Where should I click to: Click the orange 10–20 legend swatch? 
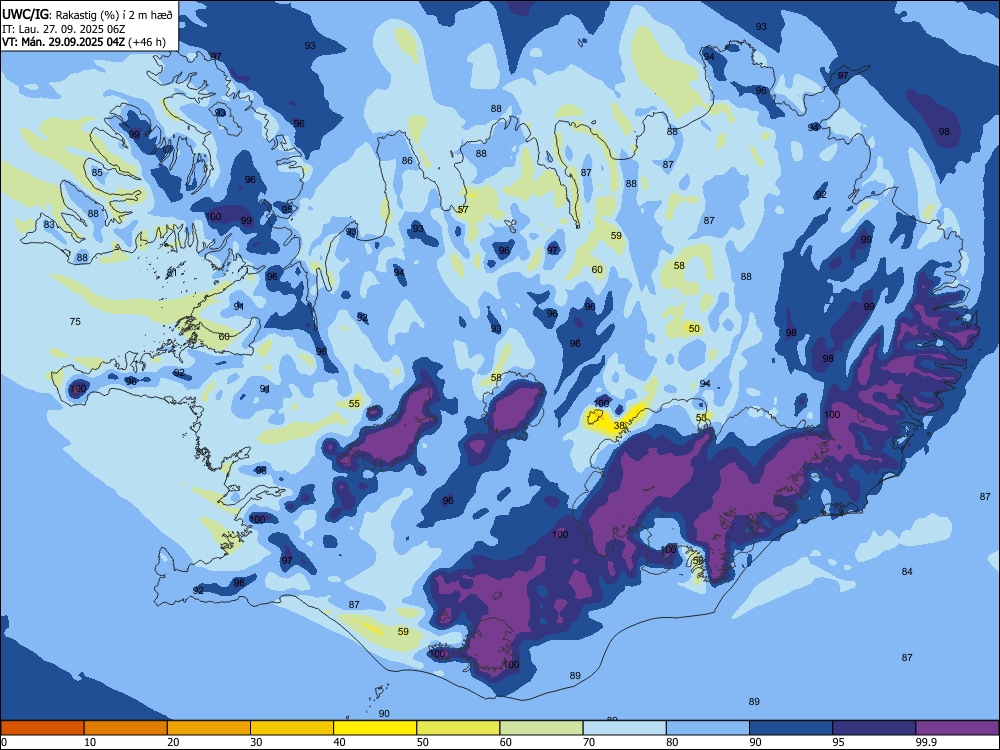[126, 728]
